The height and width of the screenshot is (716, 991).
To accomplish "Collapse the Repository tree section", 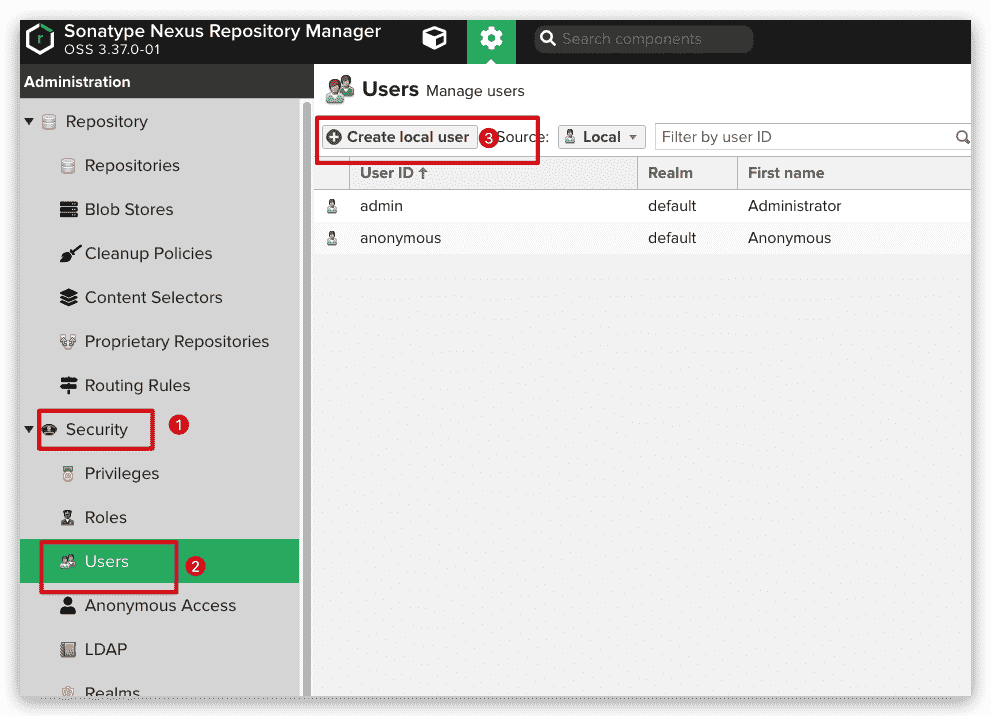I will tap(29, 122).
